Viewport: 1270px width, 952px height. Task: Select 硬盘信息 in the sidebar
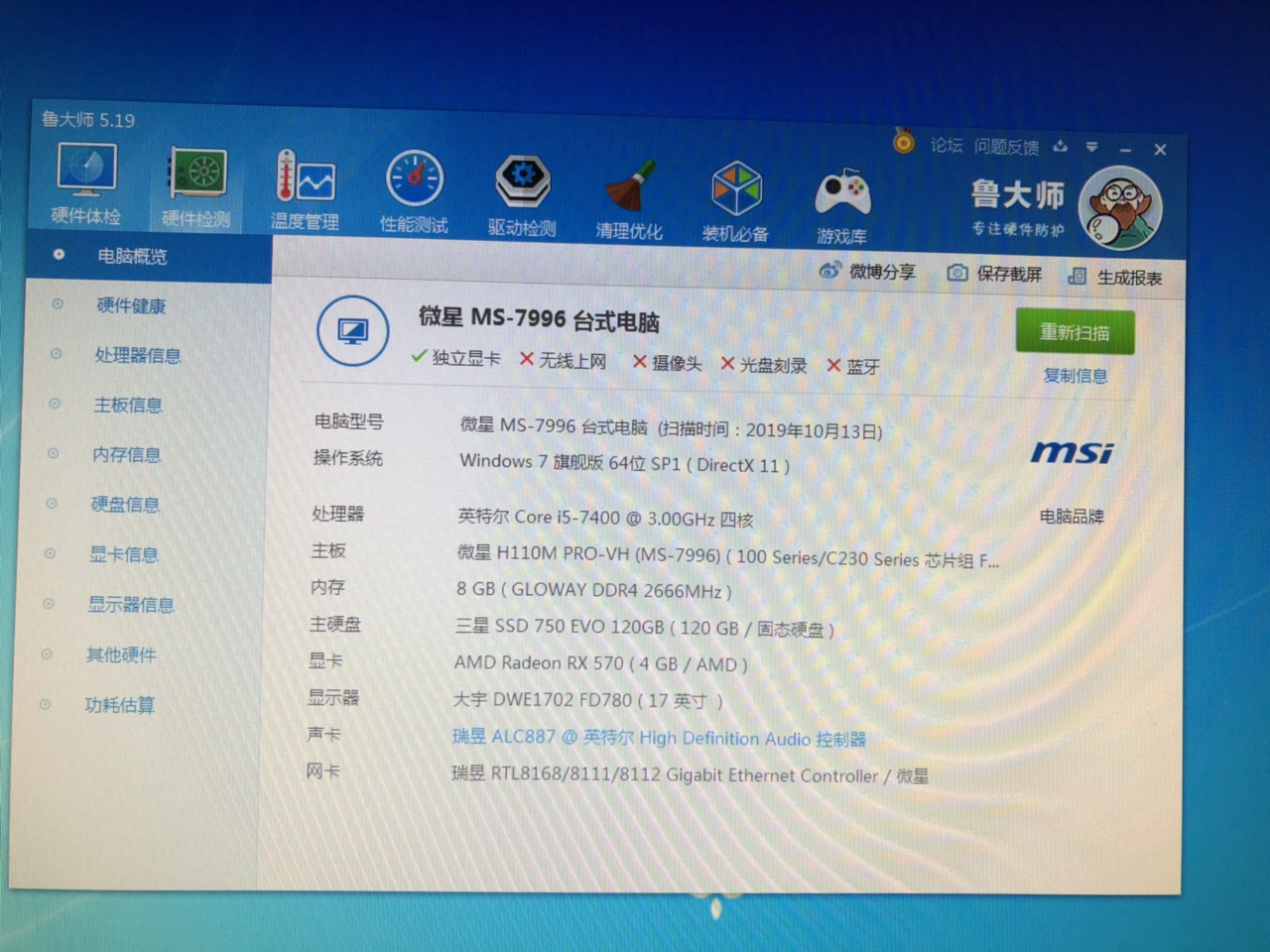pos(125,504)
